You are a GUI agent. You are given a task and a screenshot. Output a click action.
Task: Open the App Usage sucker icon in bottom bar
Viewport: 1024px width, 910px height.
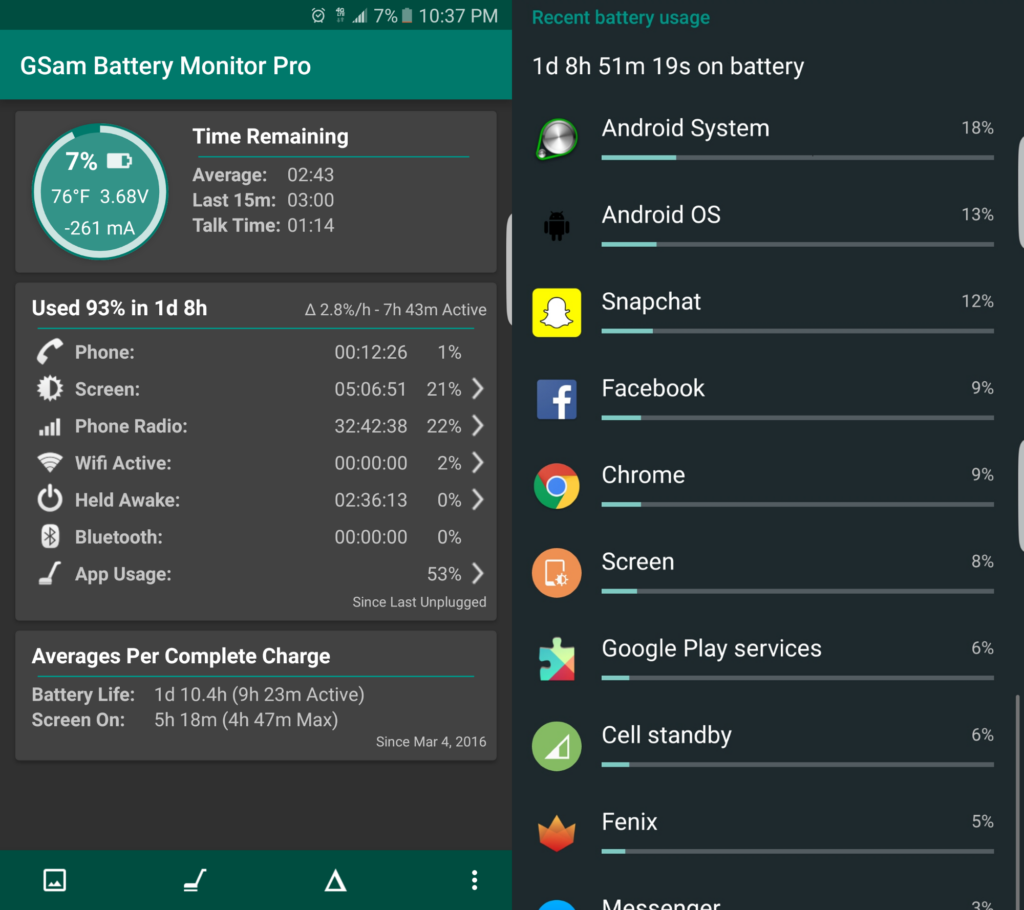[195, 880]
